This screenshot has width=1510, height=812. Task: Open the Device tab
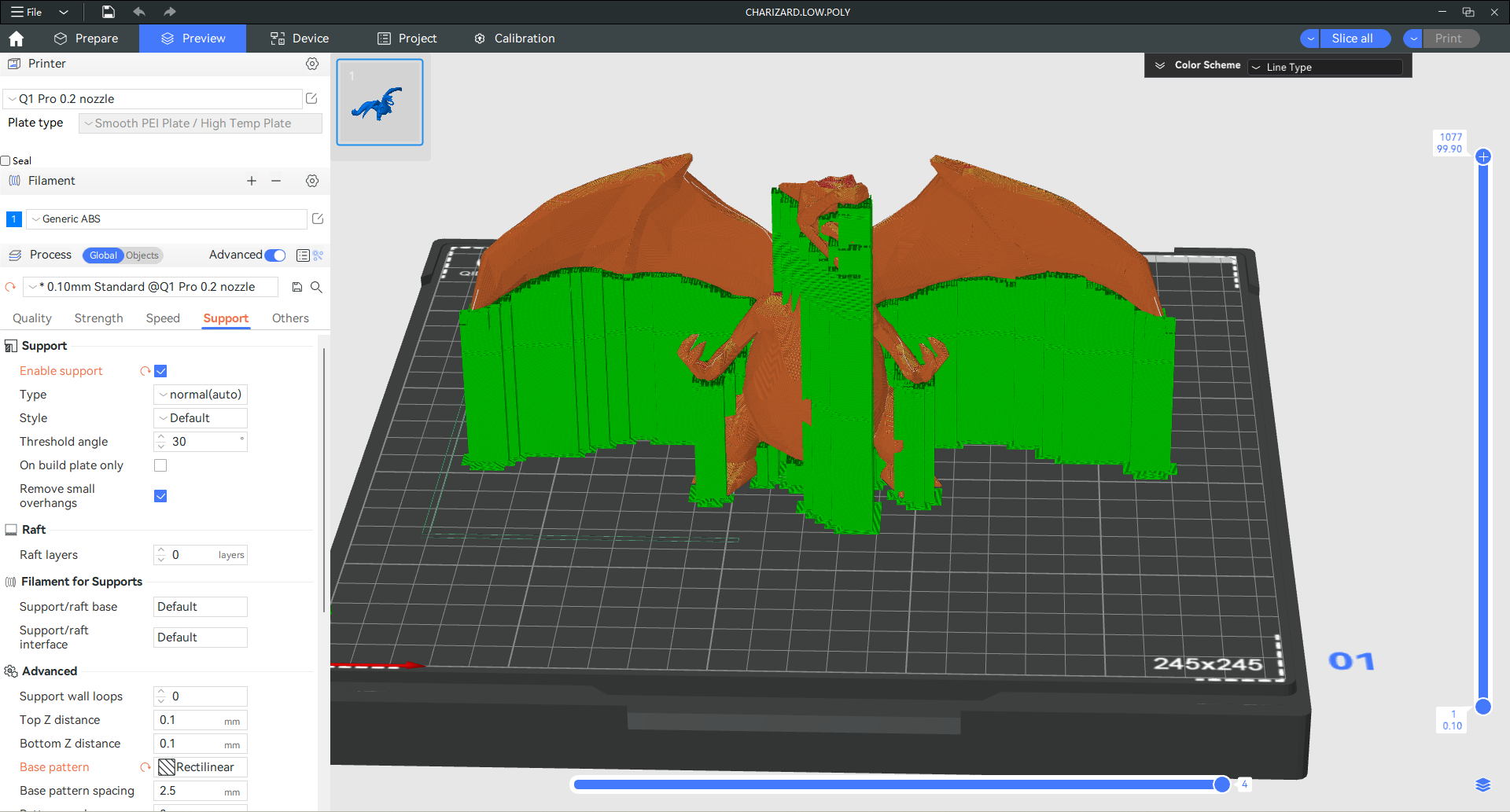pyautogui.click(x=300, y=39)
